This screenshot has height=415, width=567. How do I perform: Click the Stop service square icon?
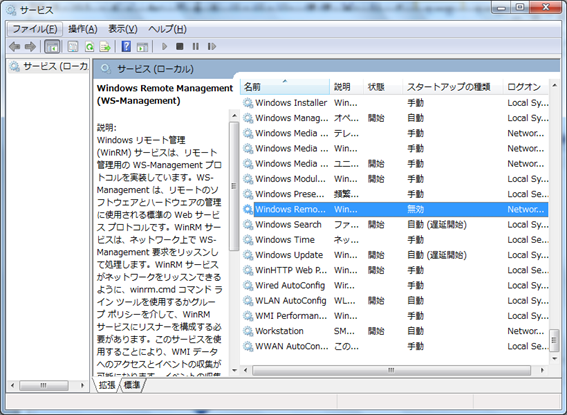point(180,47)
